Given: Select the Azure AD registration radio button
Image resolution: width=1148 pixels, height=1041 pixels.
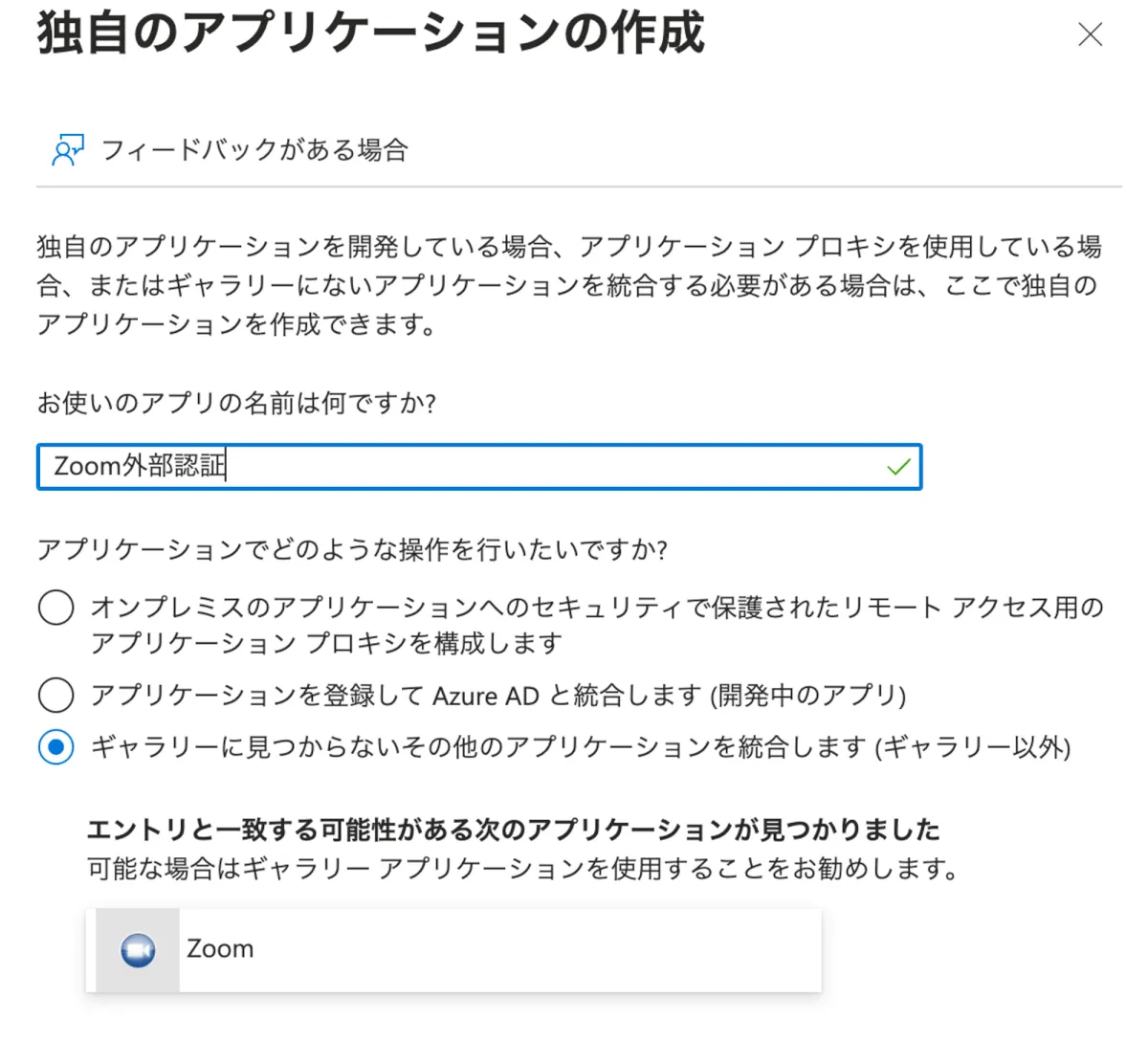Looking at the screenshot, I should click(56, 695).
